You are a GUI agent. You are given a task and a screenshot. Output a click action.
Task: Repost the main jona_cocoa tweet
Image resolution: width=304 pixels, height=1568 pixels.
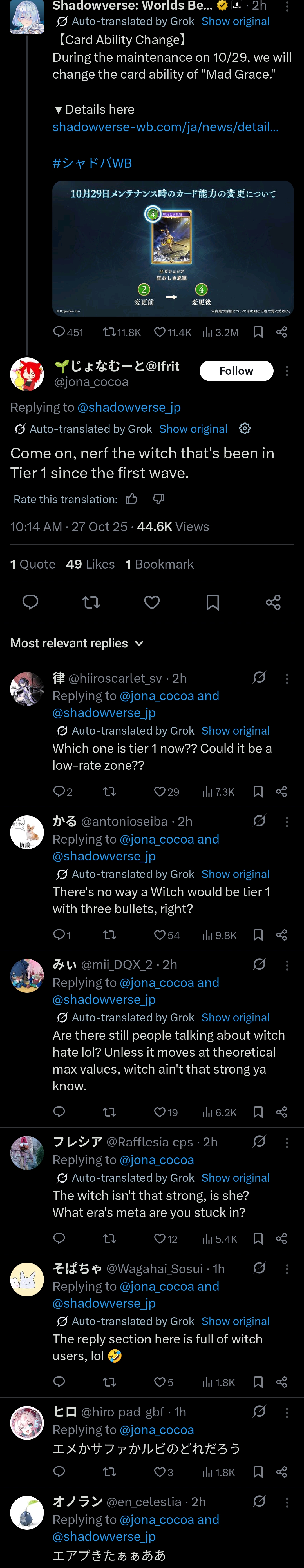(91, 602)
